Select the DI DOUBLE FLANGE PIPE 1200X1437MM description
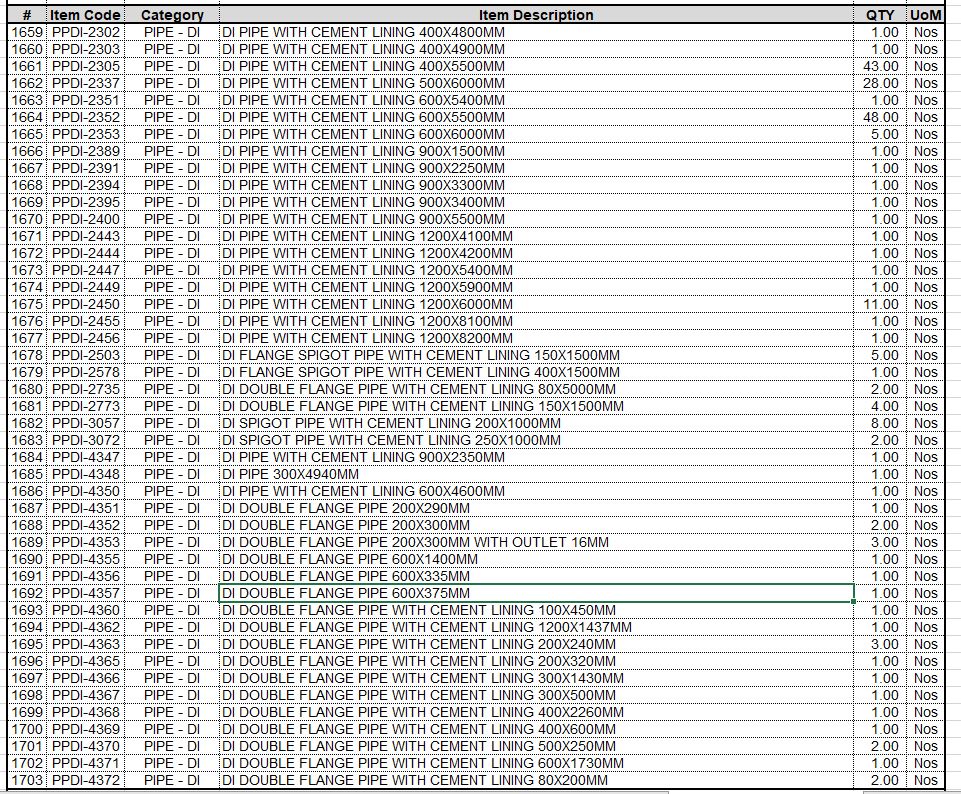961x794 pixels. pos(427,627)
